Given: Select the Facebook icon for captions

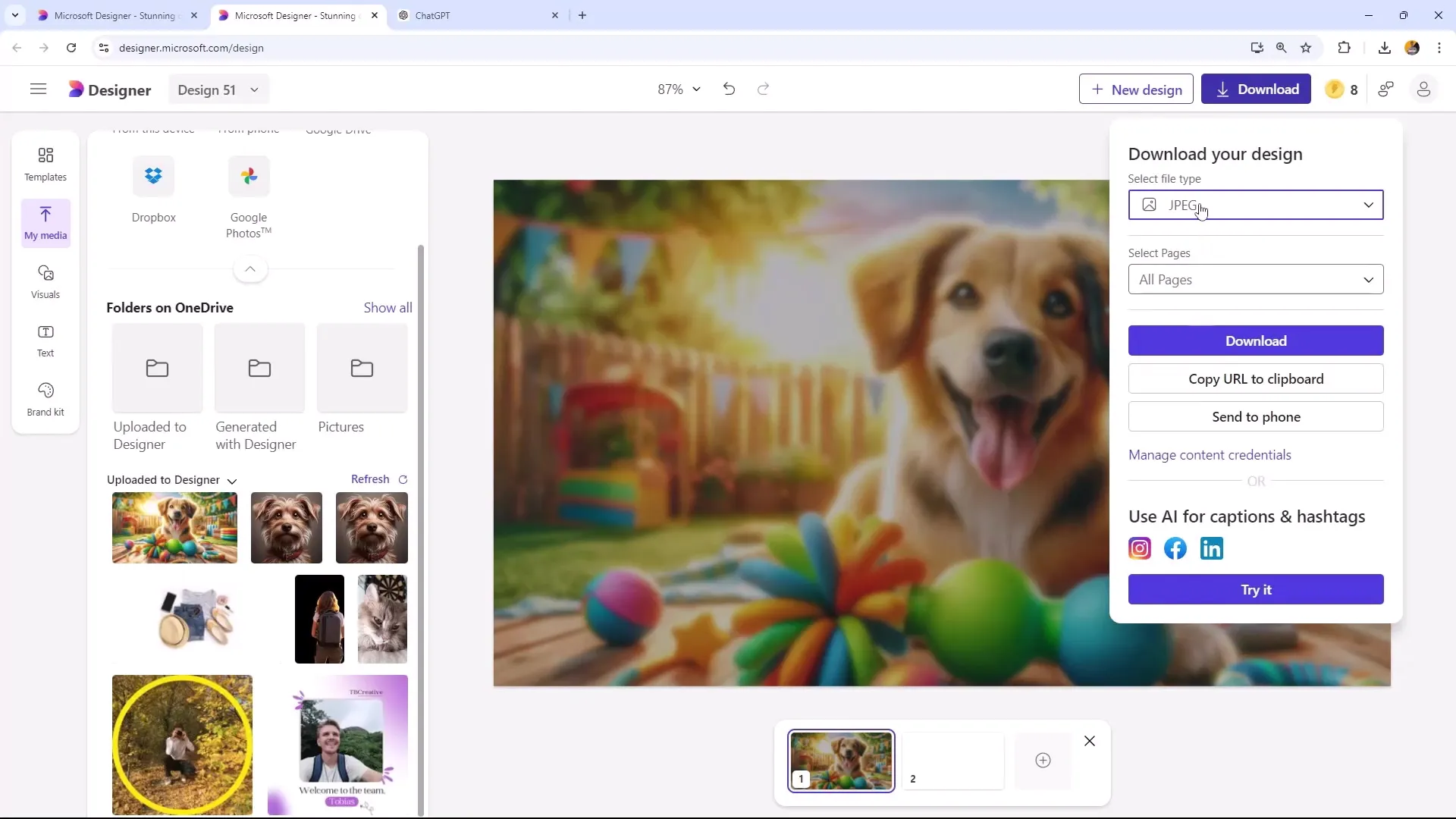Looking at the screenshot, I should (x=1176, y=548).
